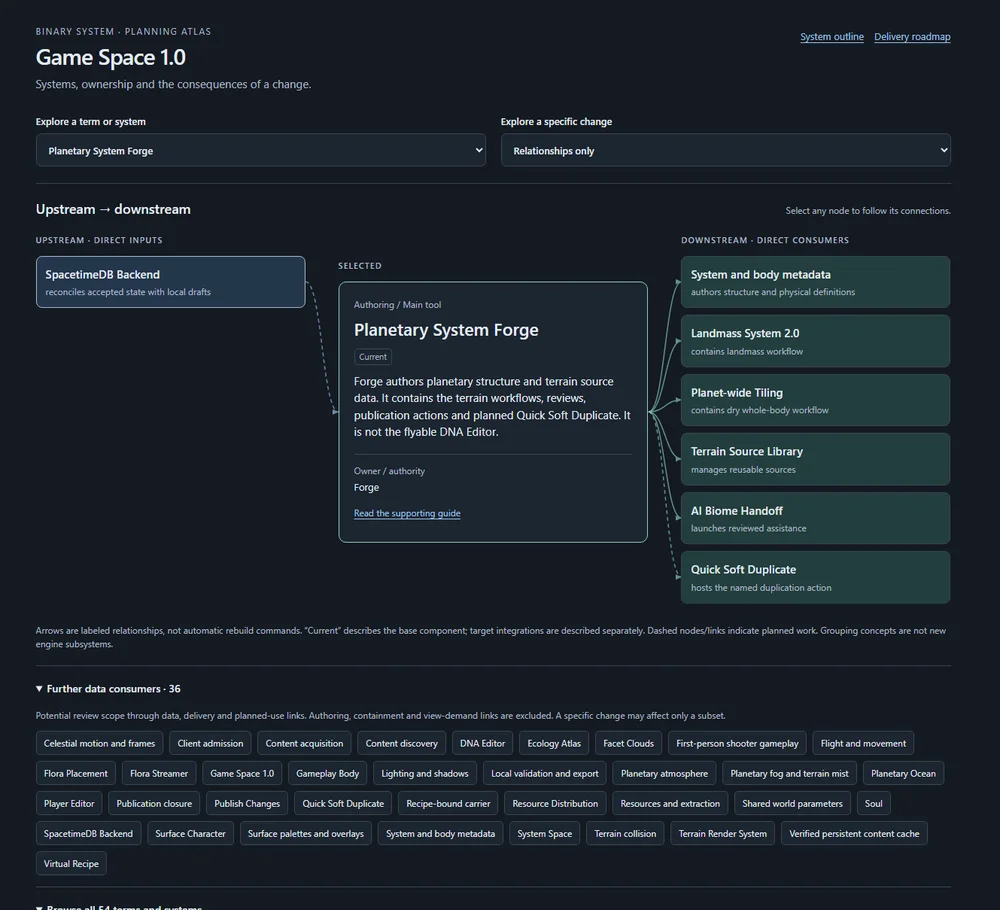Click the 'Owner / authority' label
This screenshot has width=1000, height=910.
[389, 471]
